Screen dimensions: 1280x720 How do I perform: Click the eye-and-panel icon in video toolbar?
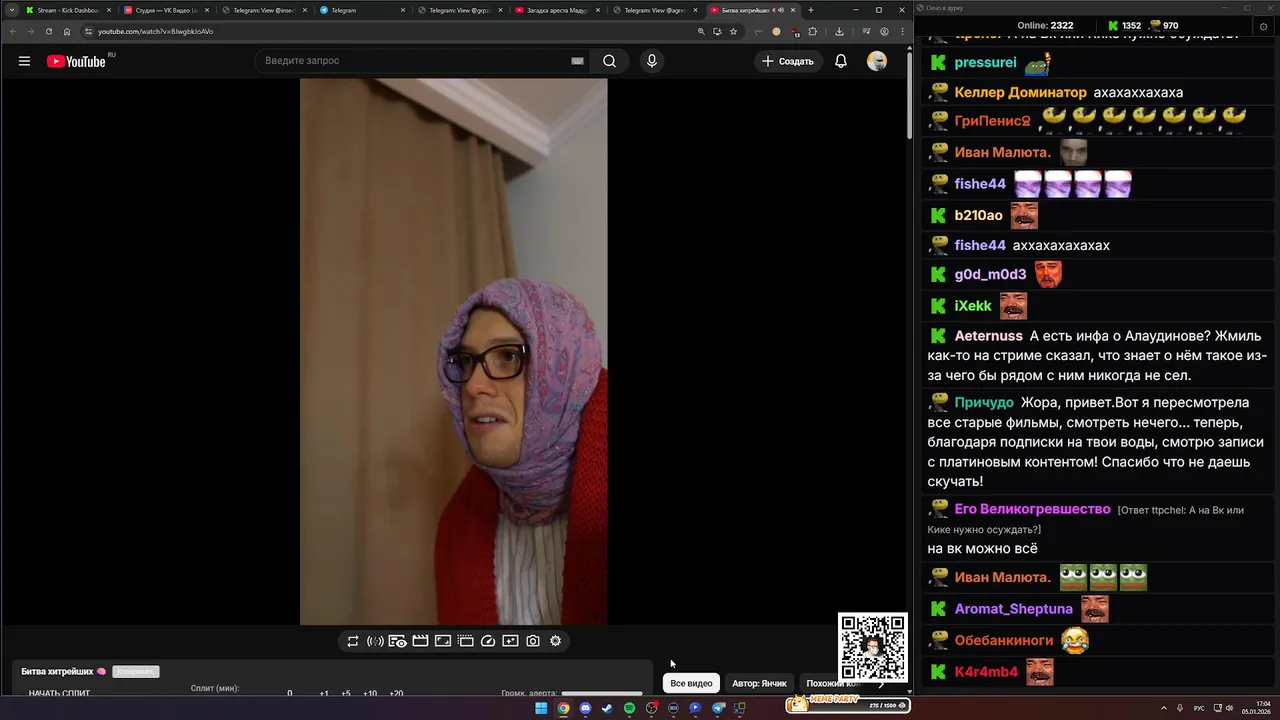[x=398, y=641]
